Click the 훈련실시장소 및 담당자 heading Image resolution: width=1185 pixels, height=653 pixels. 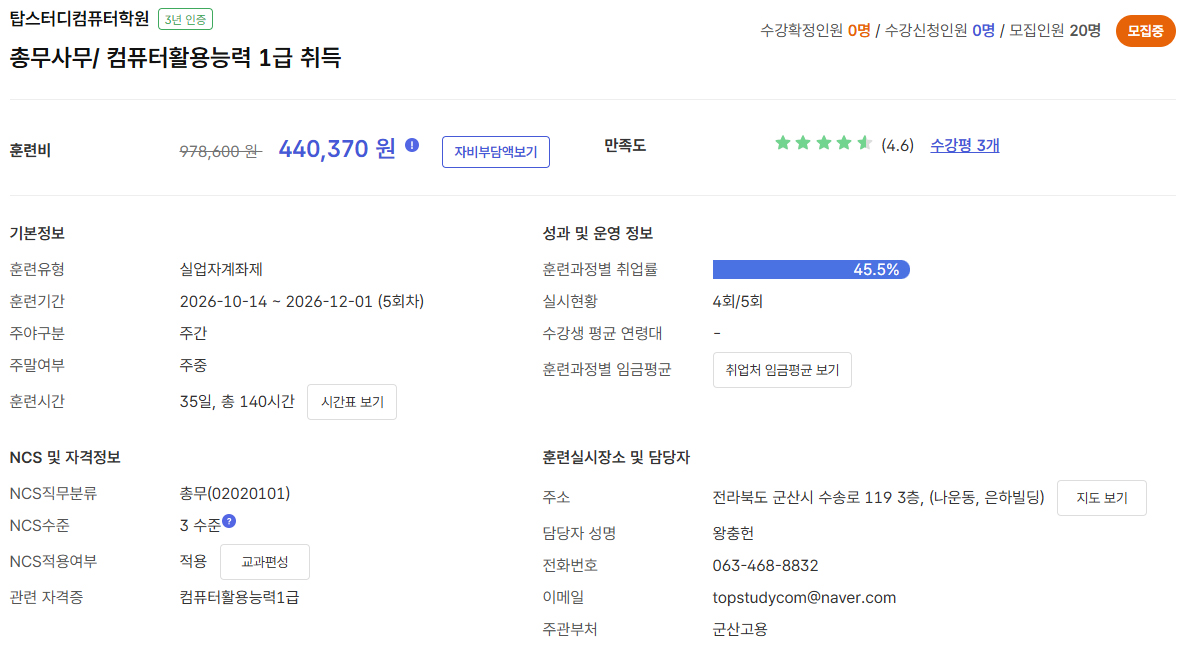[616, 457]
